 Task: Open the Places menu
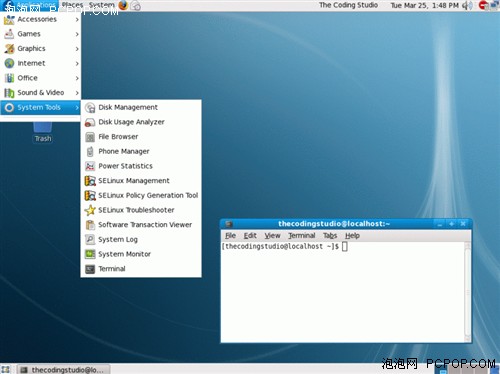pyautogui.click(x=72, y=5)
